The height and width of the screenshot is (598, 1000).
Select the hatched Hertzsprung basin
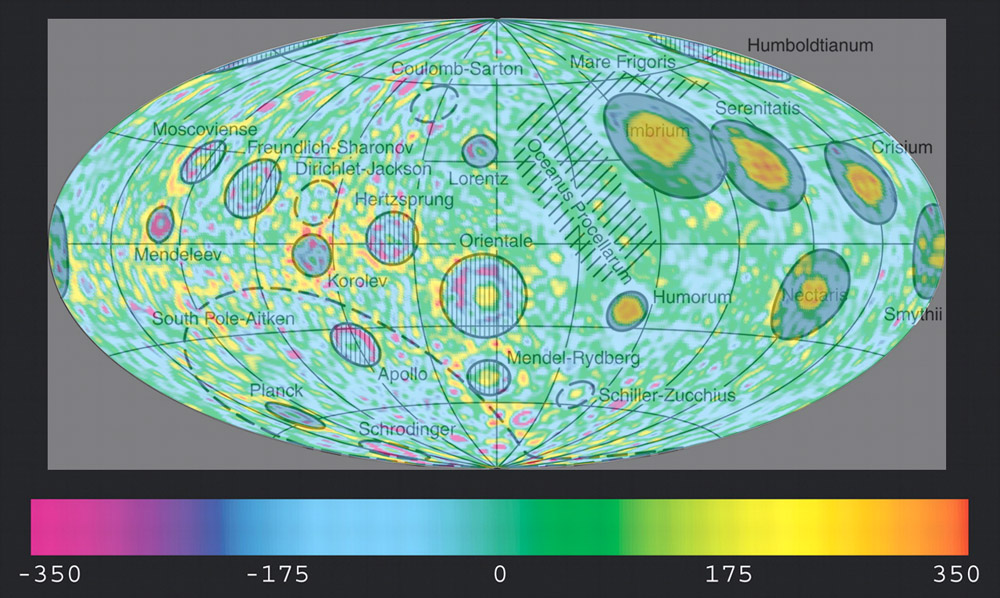pyautogui.click(x=388, y=238)
